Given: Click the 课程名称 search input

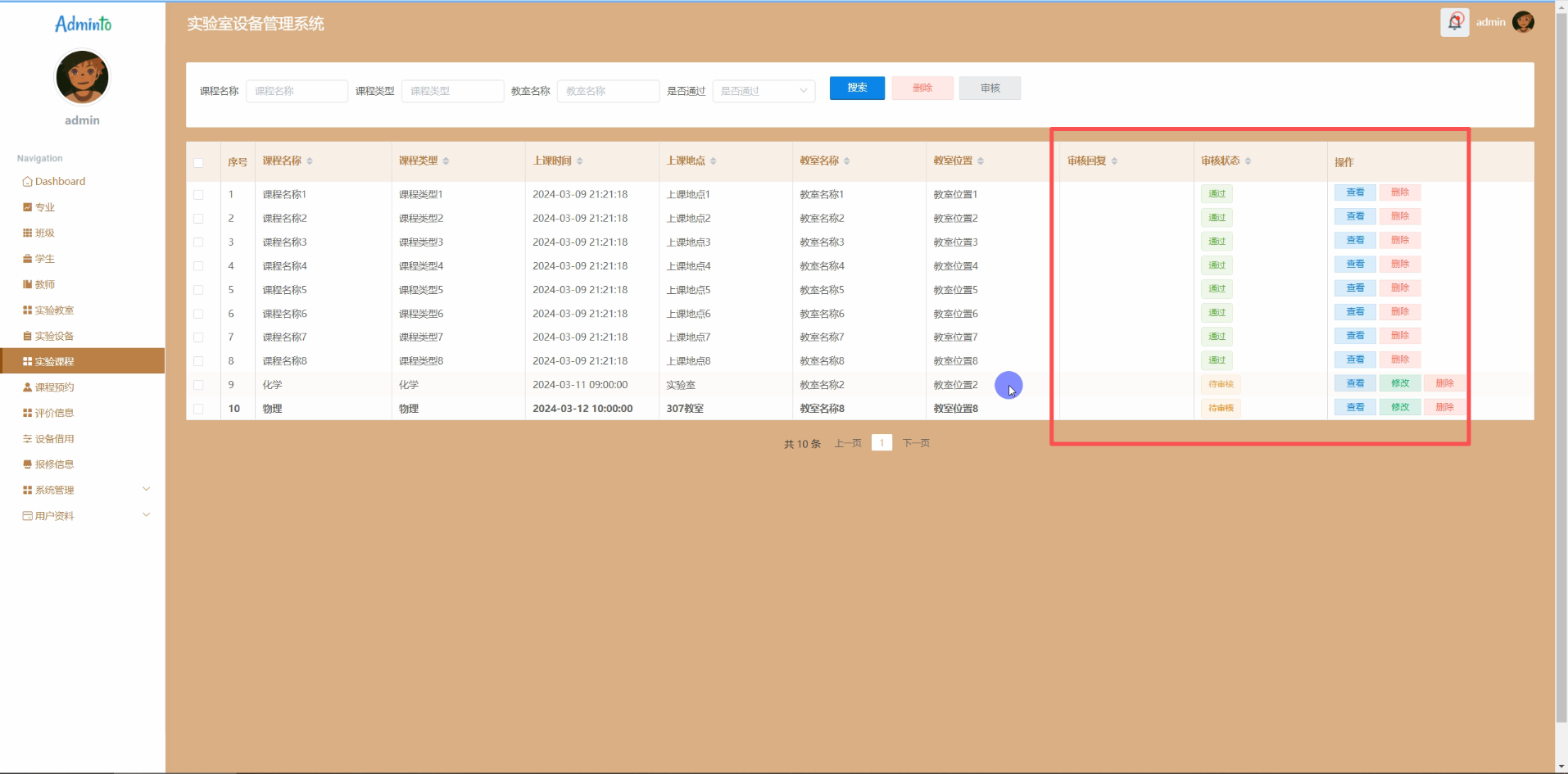Looking at the screenshot, I should (297, 91).
